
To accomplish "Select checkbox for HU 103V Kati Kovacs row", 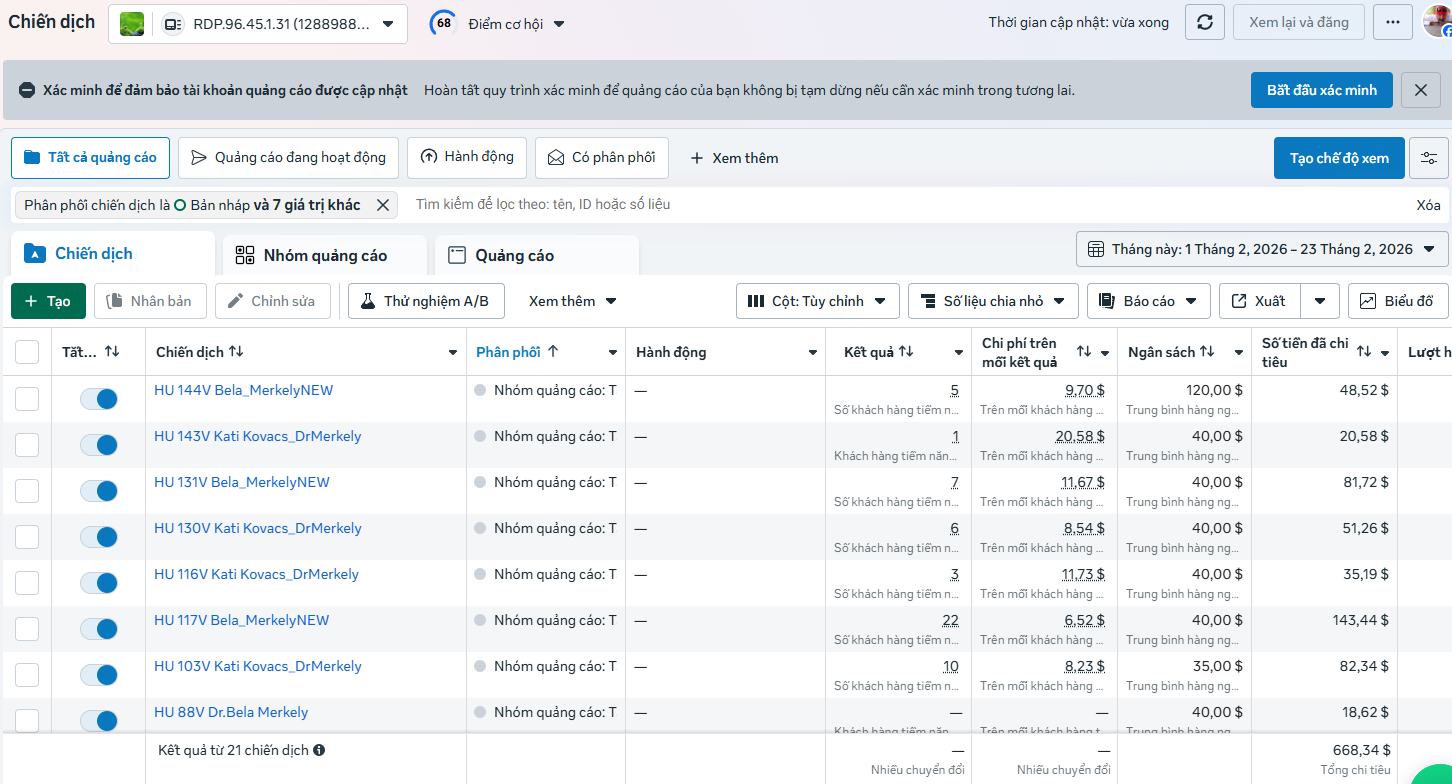I will tap(27, 675).
